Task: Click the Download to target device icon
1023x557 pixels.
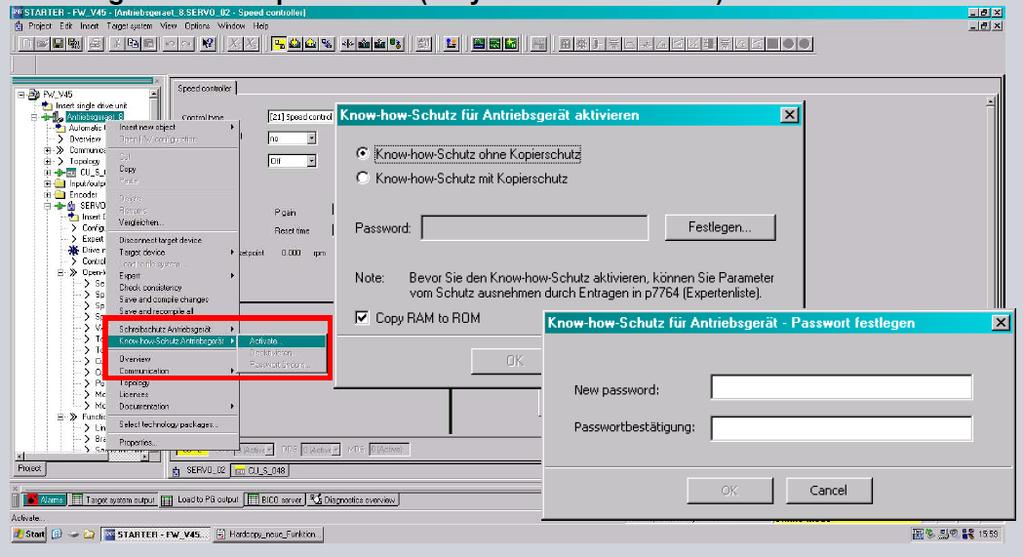Action: click(295, 44)
